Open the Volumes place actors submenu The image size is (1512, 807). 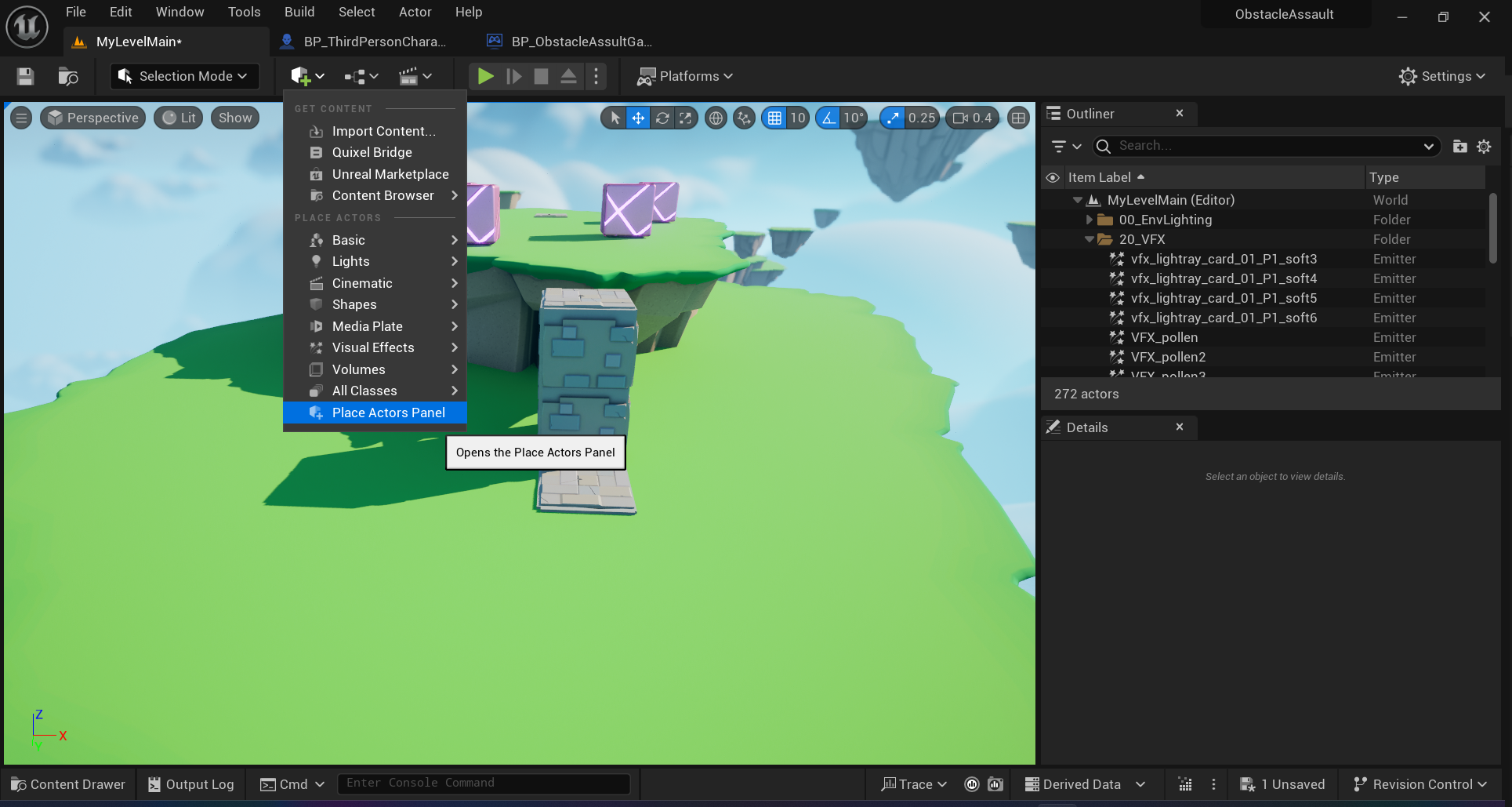tap(375, 369)
